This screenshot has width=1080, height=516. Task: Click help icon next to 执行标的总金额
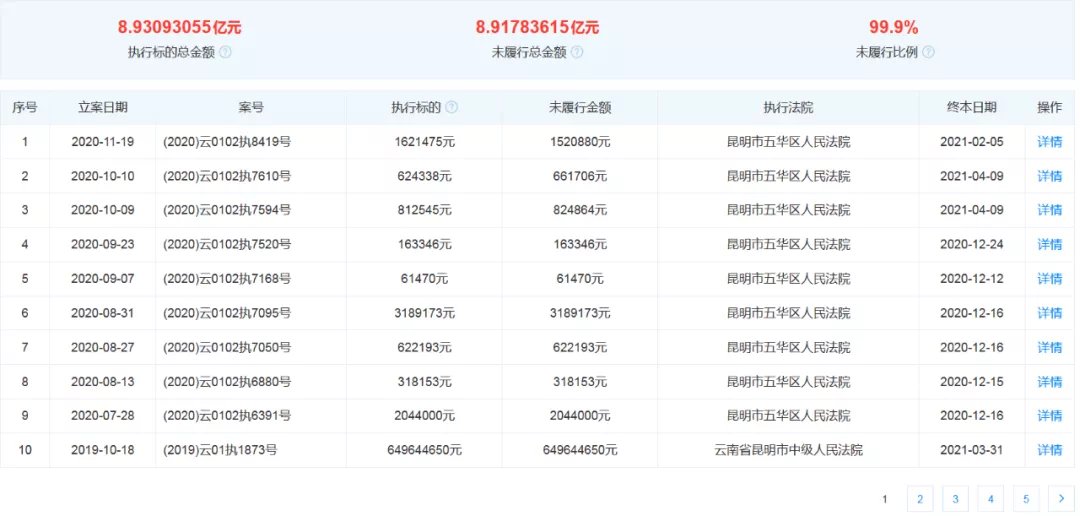[225, 52]
